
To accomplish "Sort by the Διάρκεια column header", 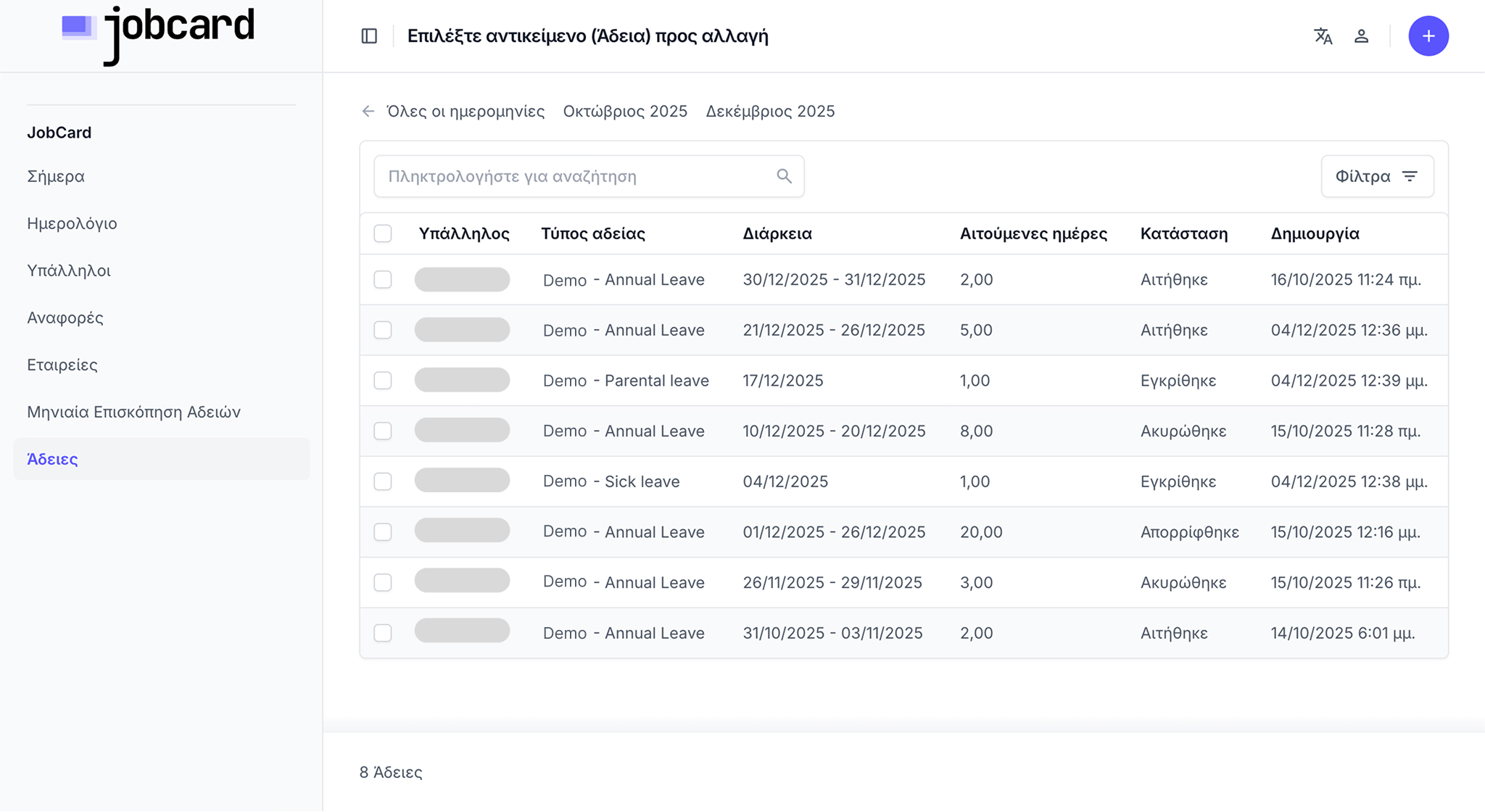I will [777, 233].
